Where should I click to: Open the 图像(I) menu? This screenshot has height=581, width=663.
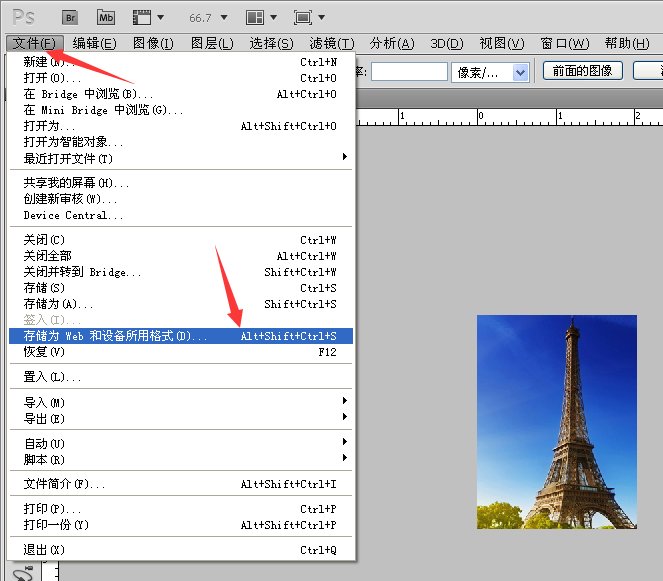click(x=153, y=43)
